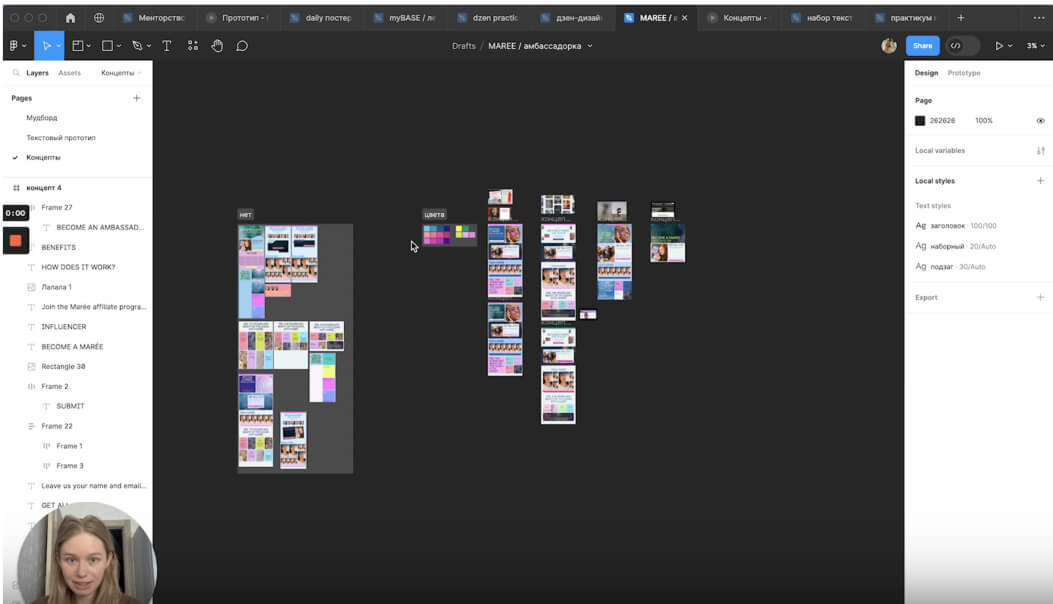Viewport: 1053px width, 604px height.
Task: Open the file name dropdown chevron
Action: click(x=590, y=46)
